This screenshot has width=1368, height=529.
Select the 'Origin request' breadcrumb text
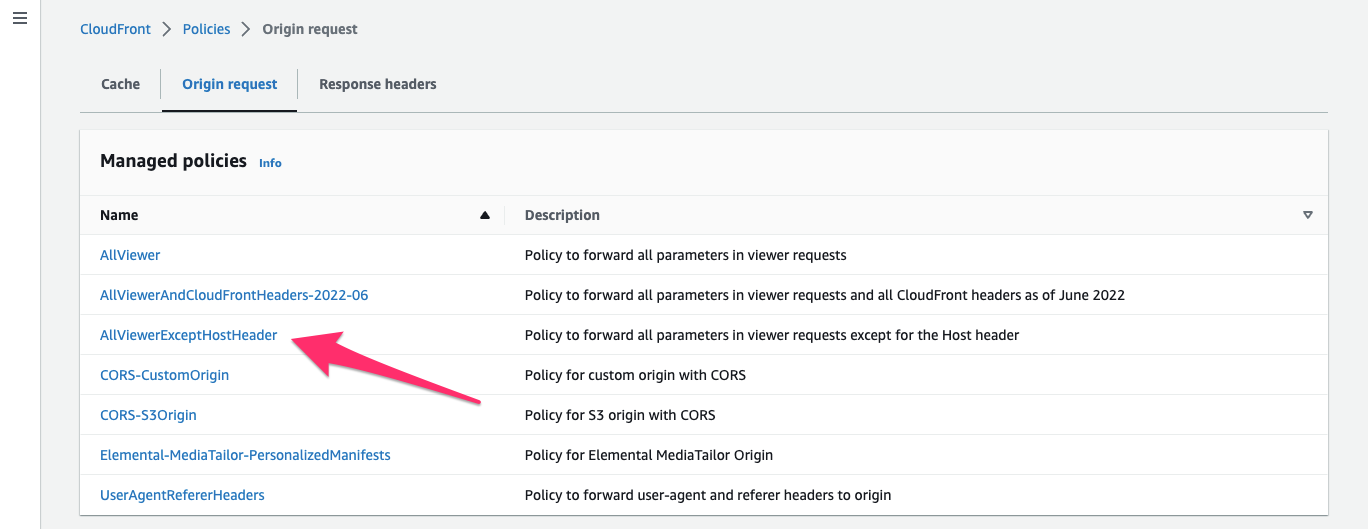[x=310, y=29]
